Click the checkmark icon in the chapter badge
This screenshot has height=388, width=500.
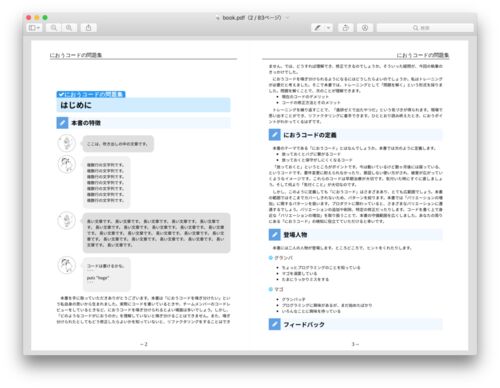pos(61,94)
